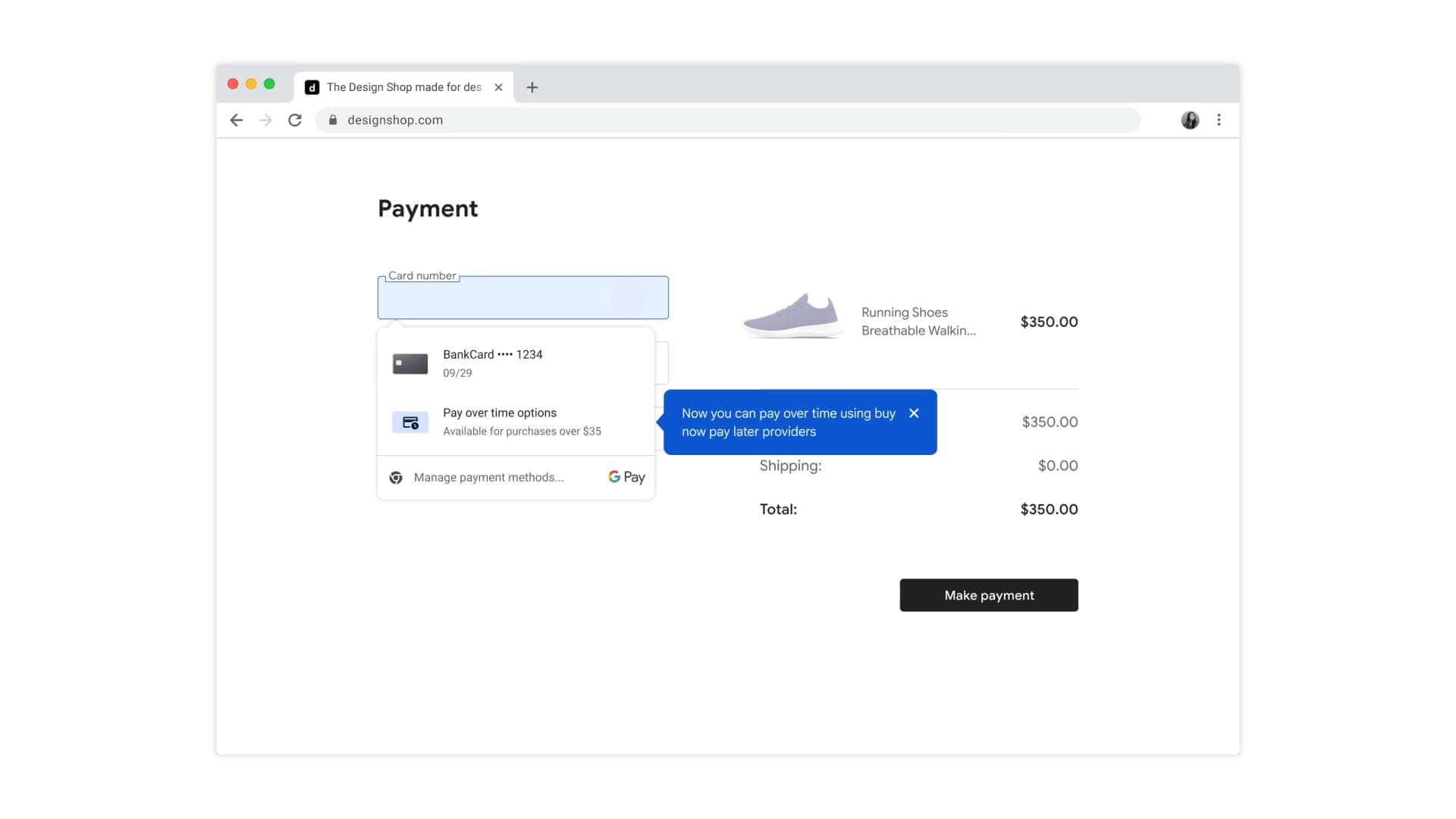Close The Design Shop browser tab
The width and height of the screenshot is (1456, 819).
click(x=498, y=87)
